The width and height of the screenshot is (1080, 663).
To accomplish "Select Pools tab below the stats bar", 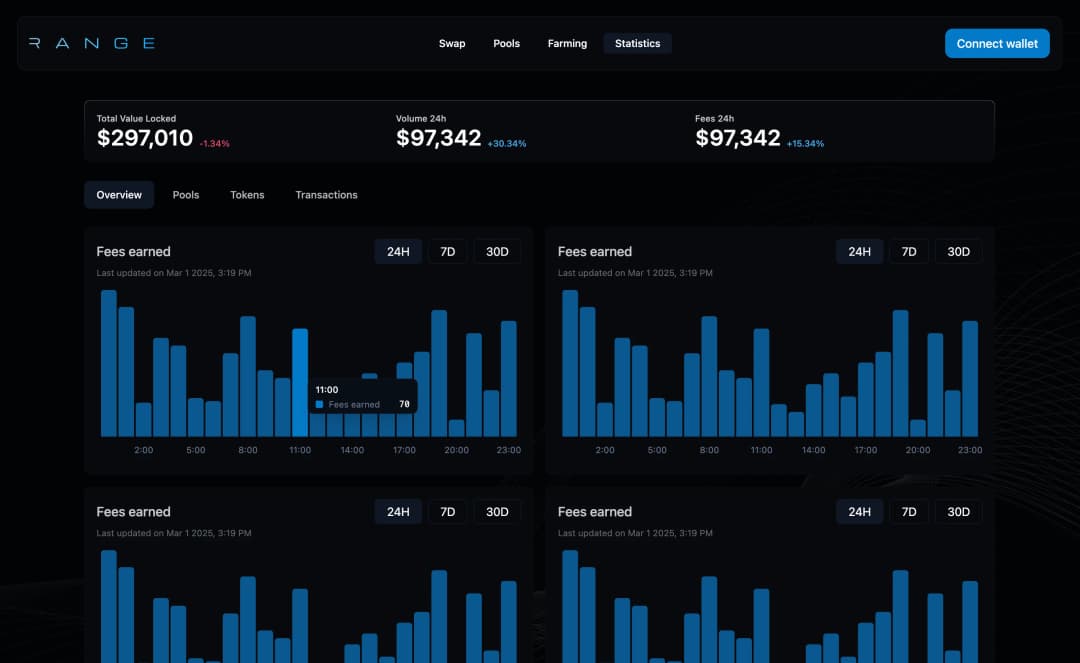I will [x=186, y=195].
